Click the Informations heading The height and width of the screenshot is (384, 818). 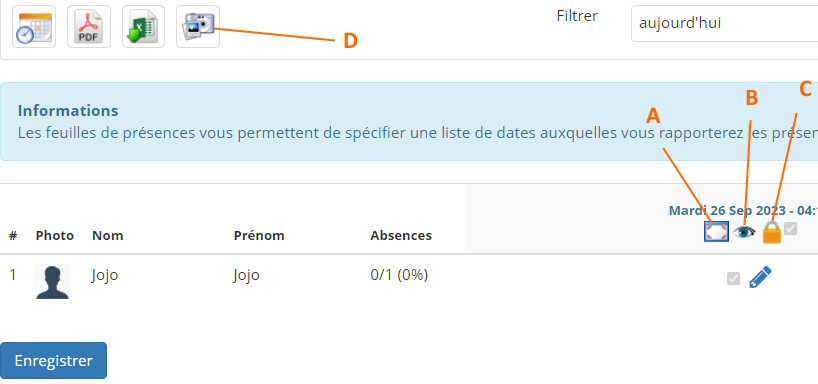[x=68, y=111]
